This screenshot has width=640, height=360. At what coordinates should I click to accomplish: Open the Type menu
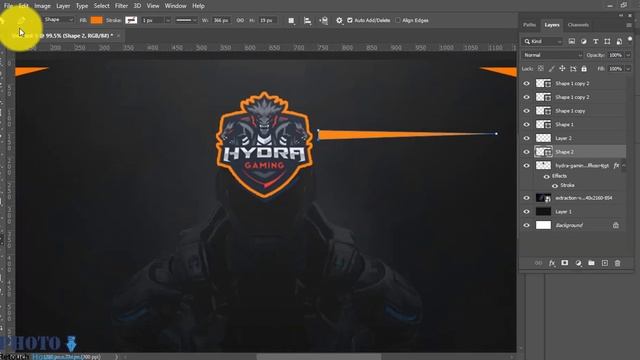click(82, 6)
